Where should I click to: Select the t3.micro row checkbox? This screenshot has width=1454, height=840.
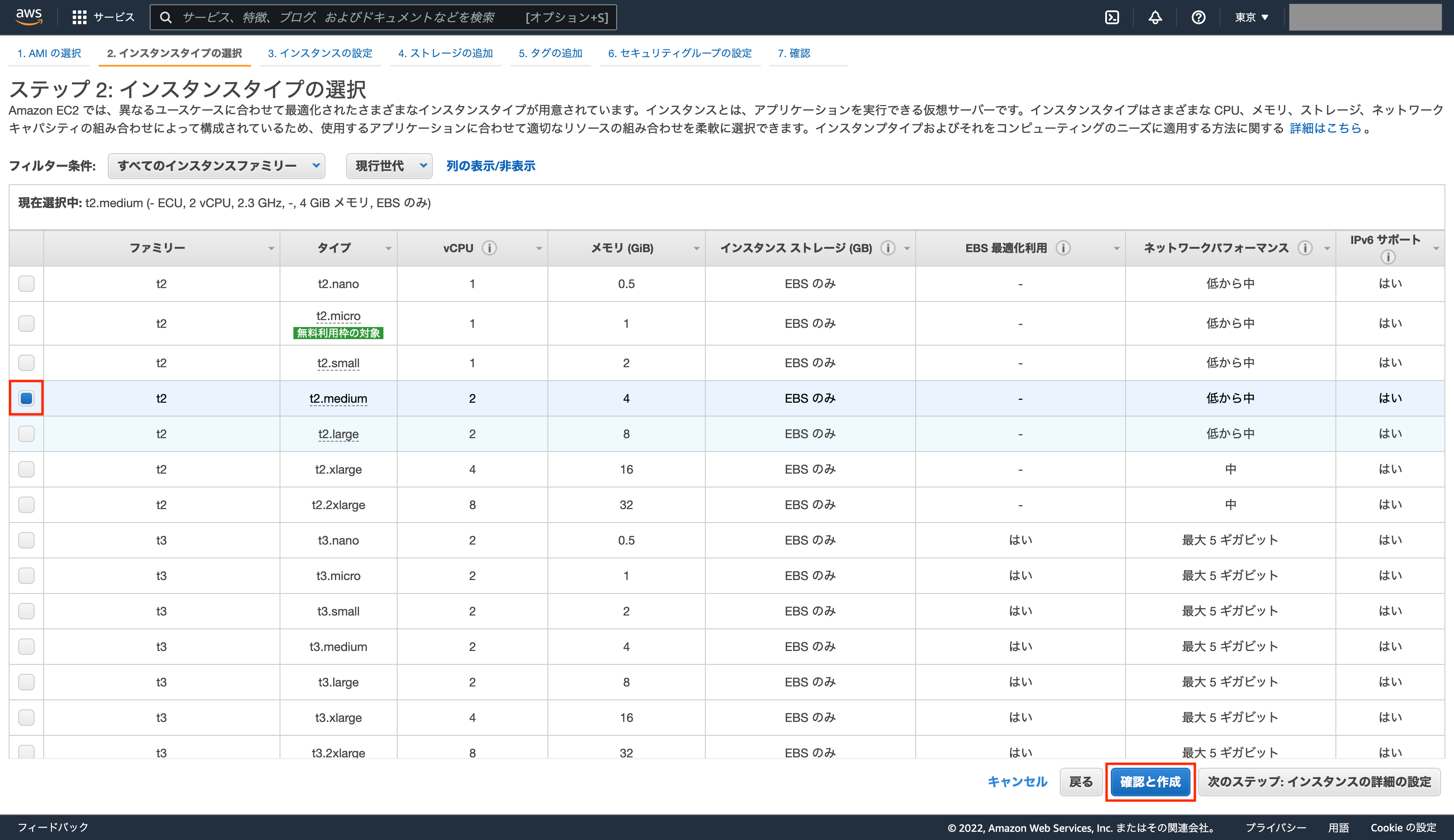coord(26,575)
